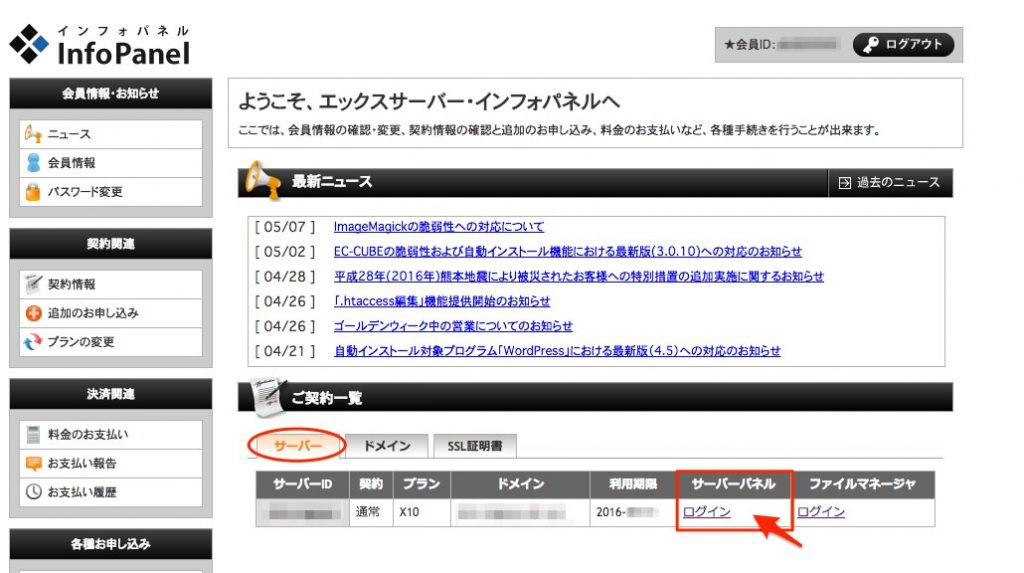1024x573 pixels.
Task: Click the 利用期限 column header
Action: point(633,485)
